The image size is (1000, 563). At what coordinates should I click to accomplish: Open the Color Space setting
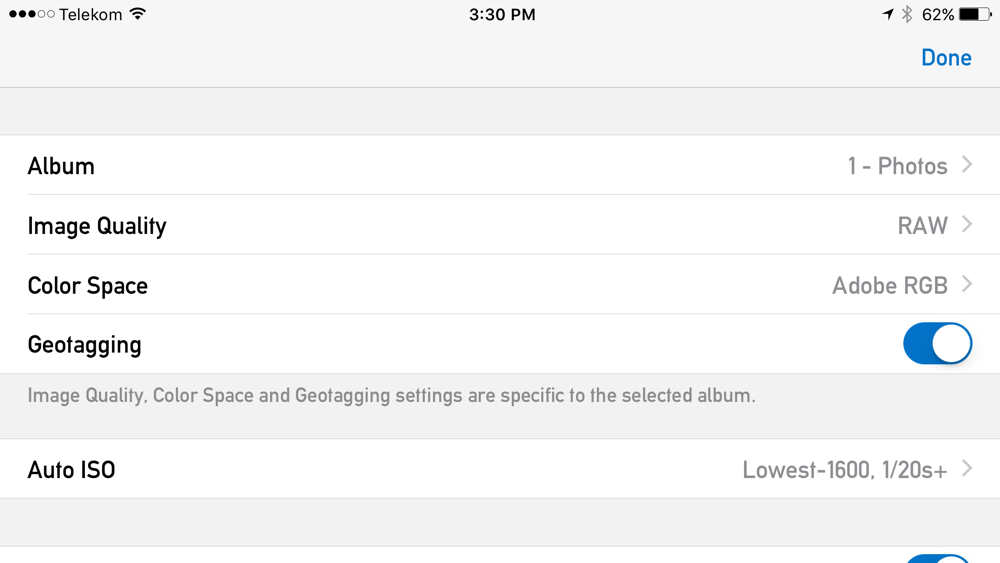click(x=500, y=284)
